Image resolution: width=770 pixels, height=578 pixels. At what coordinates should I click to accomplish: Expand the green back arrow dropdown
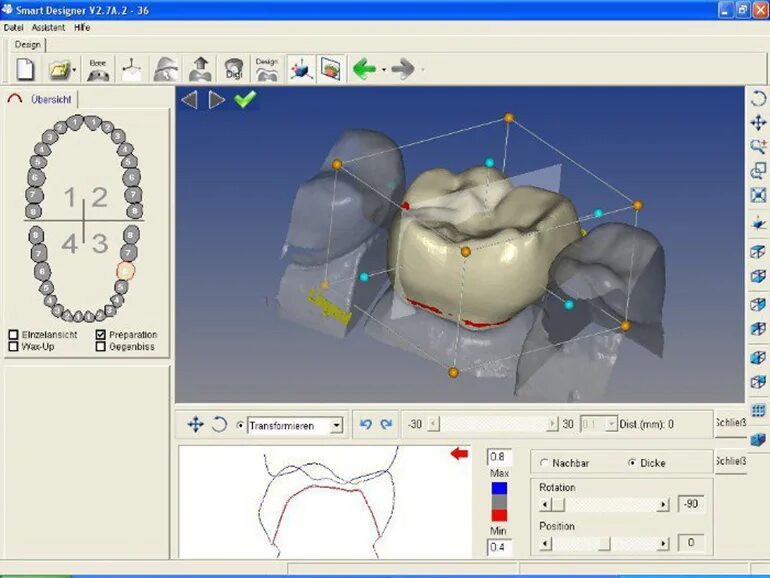point(384,70)
